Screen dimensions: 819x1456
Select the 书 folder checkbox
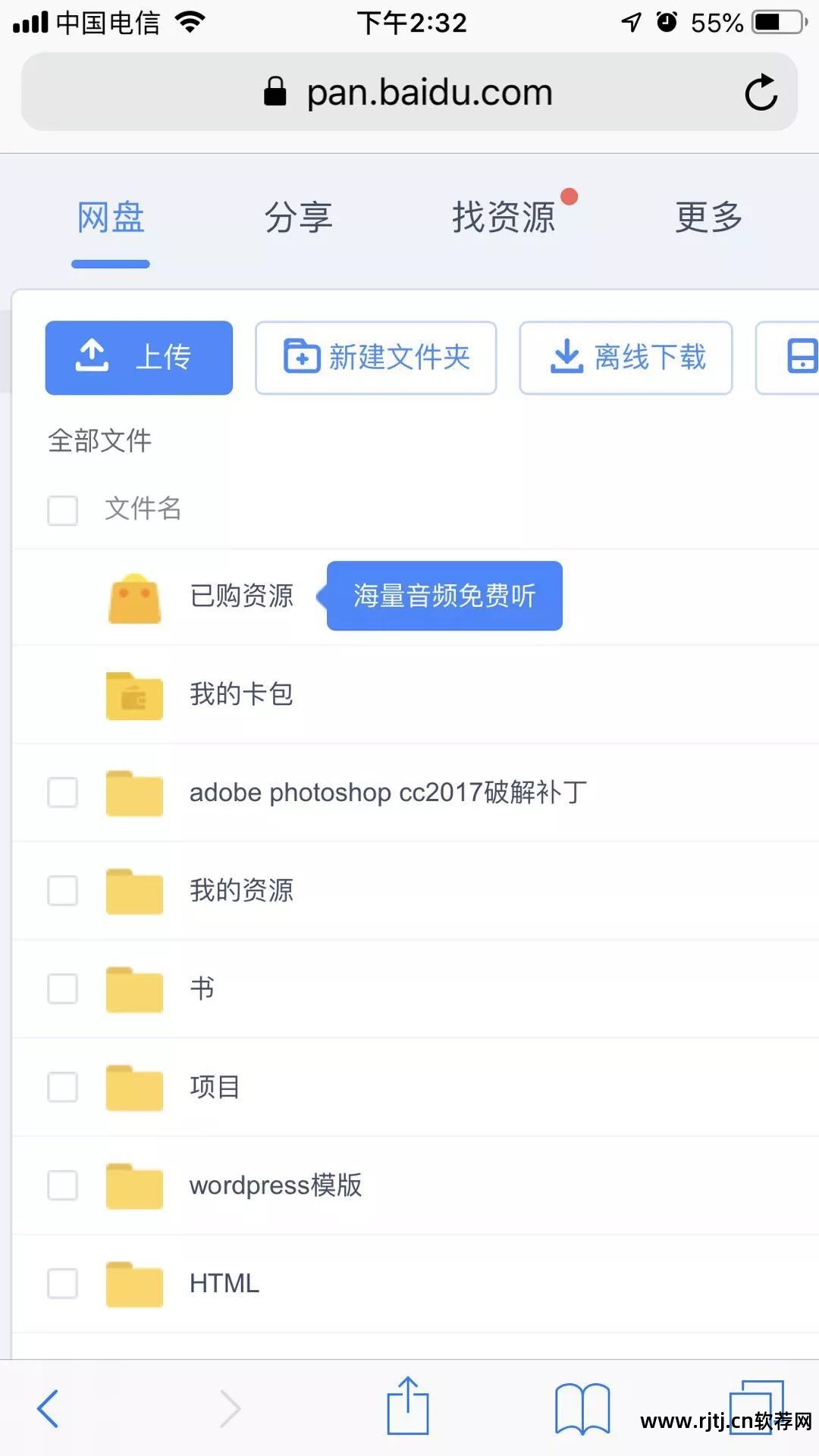pyautogui.click(x=62, y=988)
